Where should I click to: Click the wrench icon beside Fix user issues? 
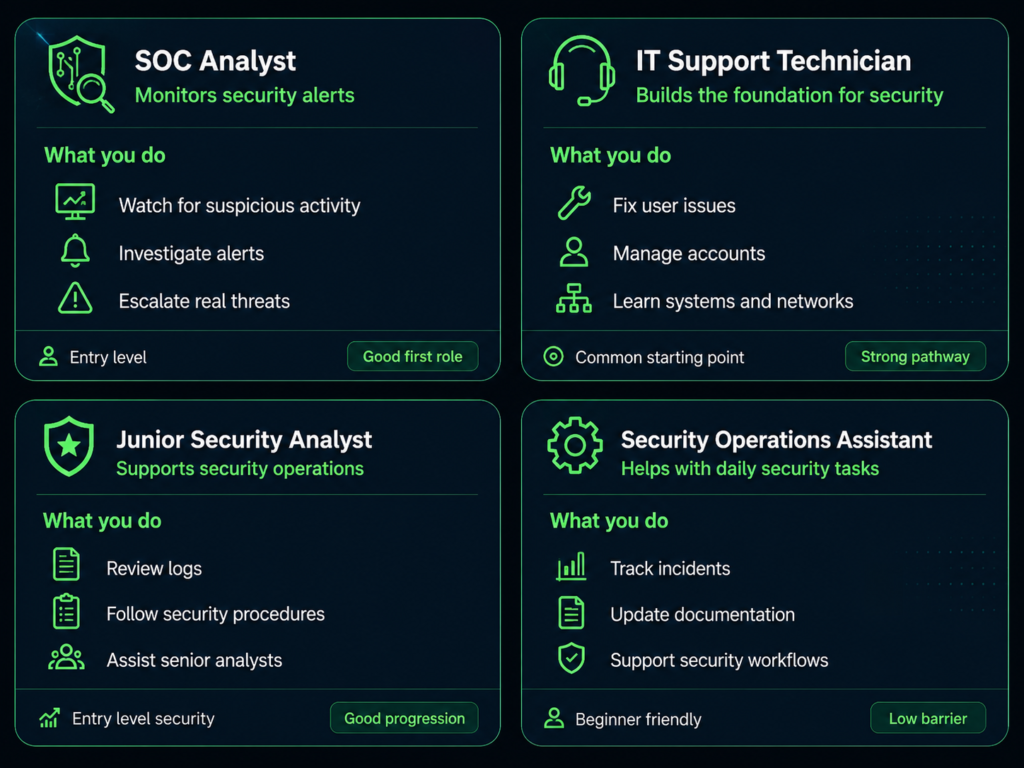574,202
